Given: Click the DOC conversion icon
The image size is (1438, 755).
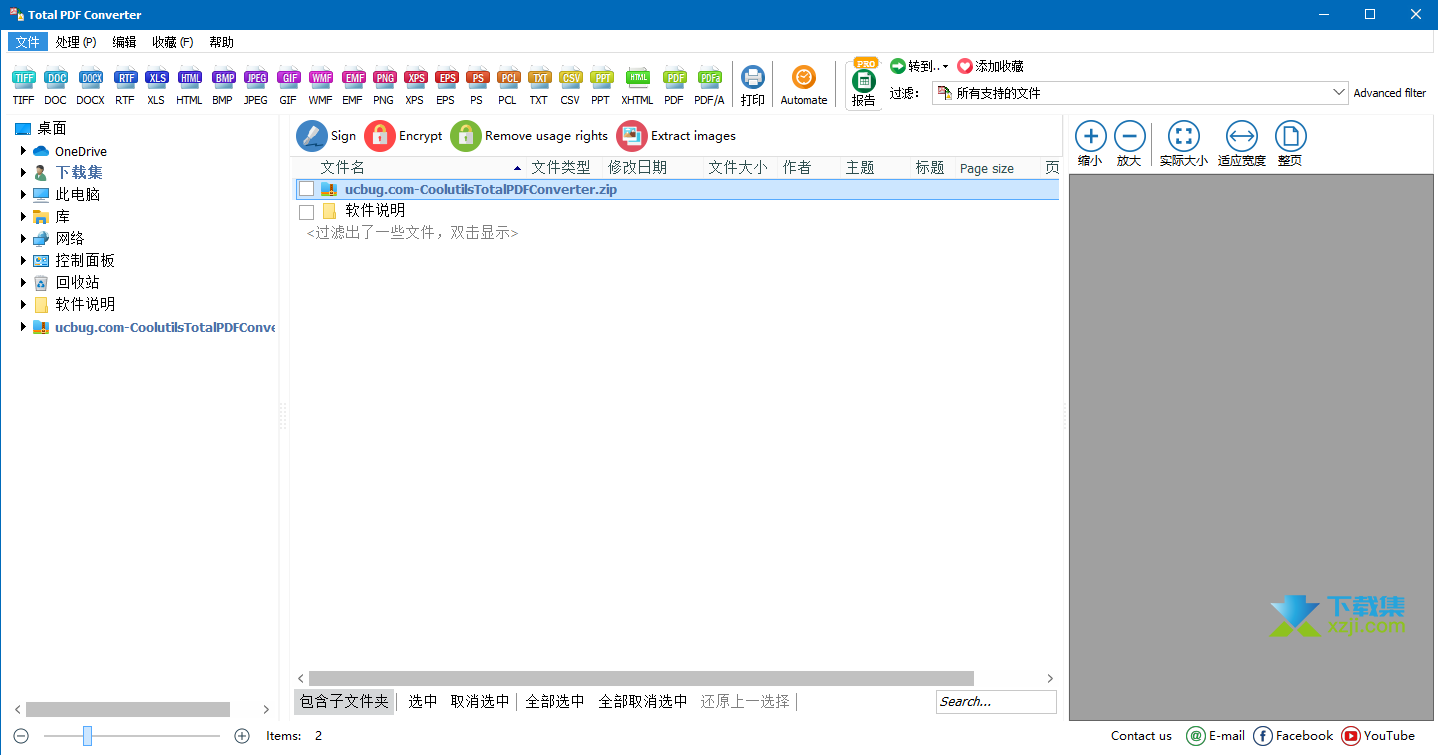Looking at the screenshot, I should point(56,78).
